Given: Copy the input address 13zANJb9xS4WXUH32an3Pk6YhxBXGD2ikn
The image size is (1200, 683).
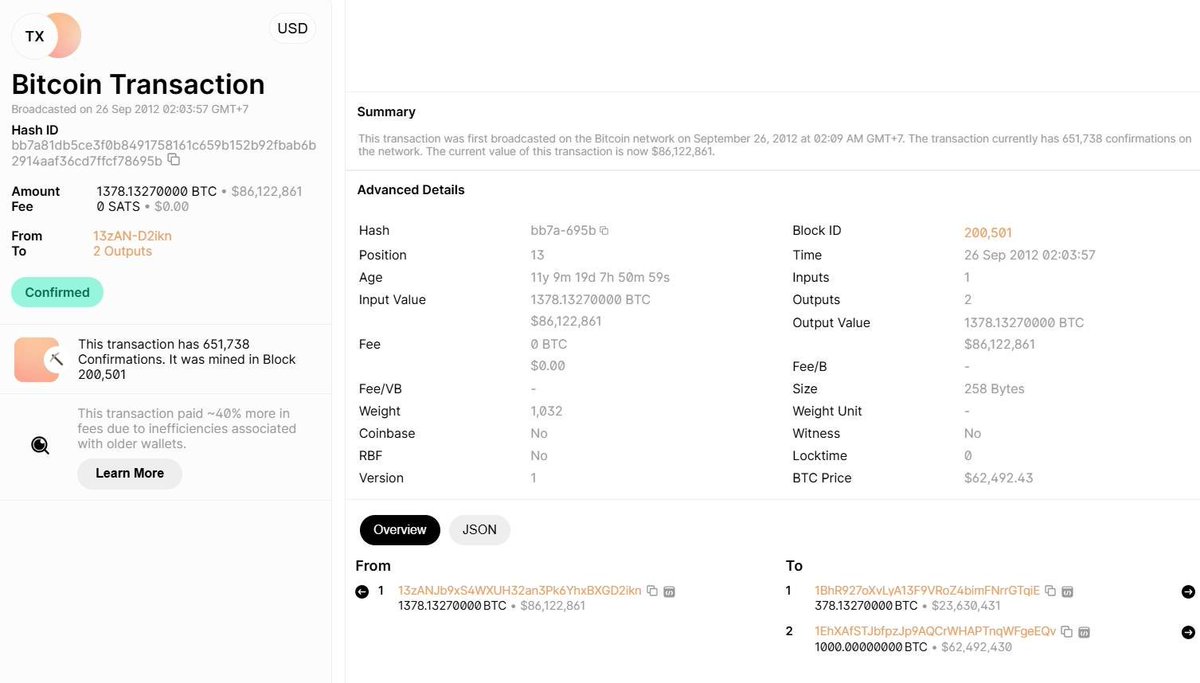Looking at the screenshot, I should click(652, 590).
